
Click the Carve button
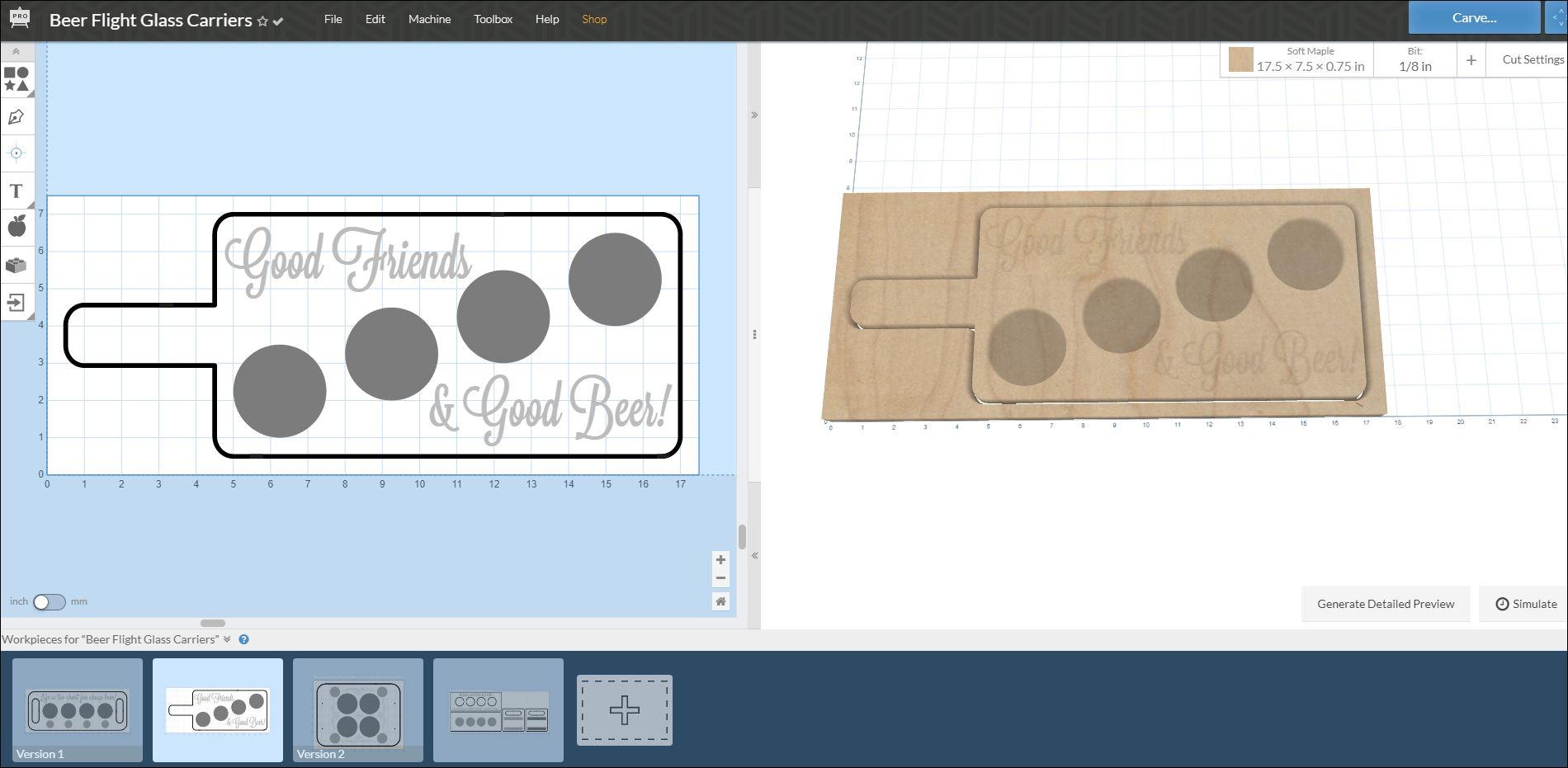(1474, 17)
